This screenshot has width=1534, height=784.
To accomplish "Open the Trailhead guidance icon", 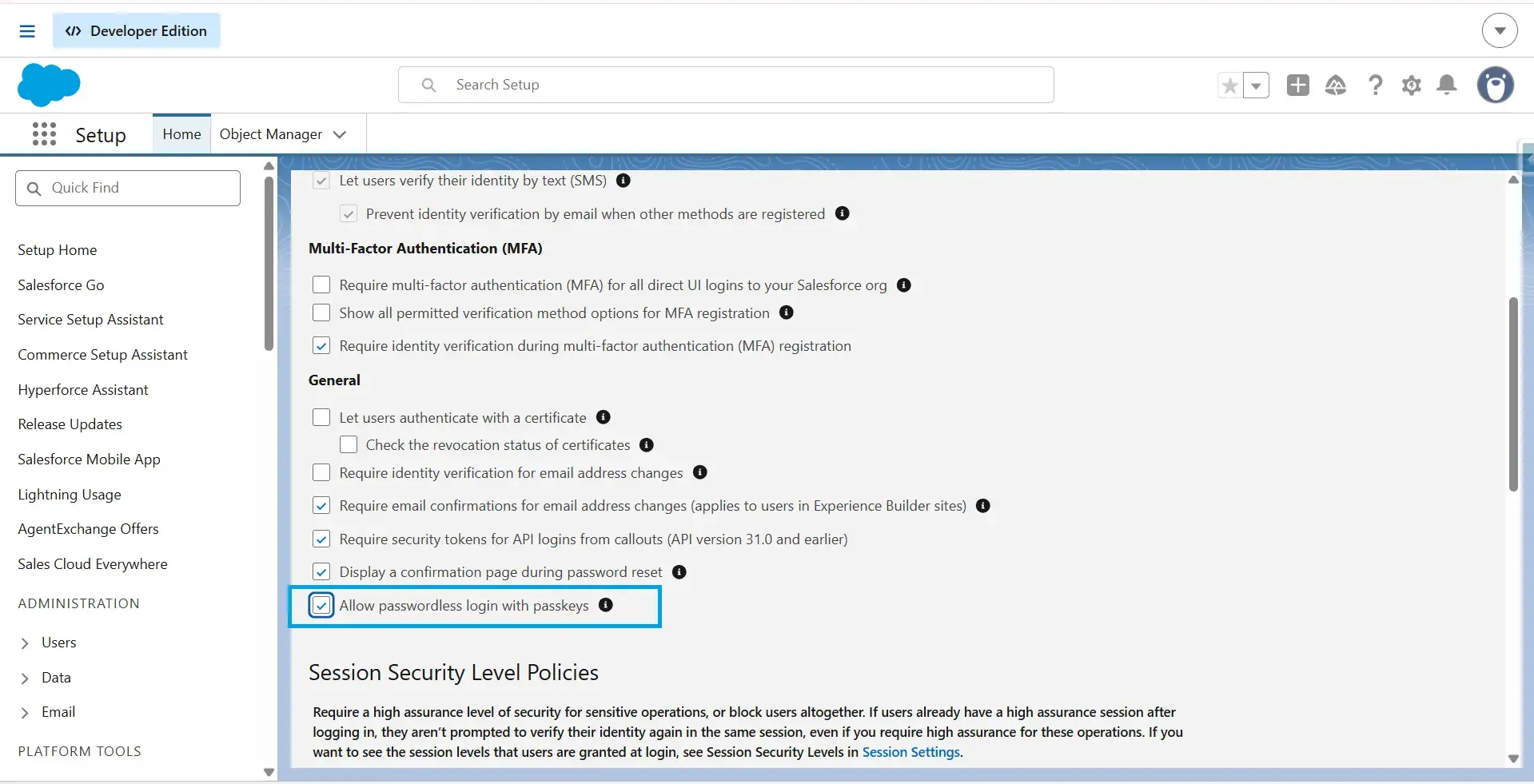I will click(x=1336, y=85).
